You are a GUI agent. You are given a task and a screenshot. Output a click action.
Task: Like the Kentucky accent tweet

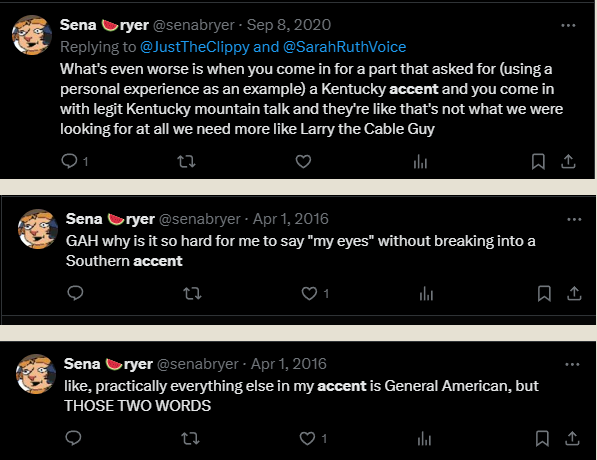[x=303, y=161]
